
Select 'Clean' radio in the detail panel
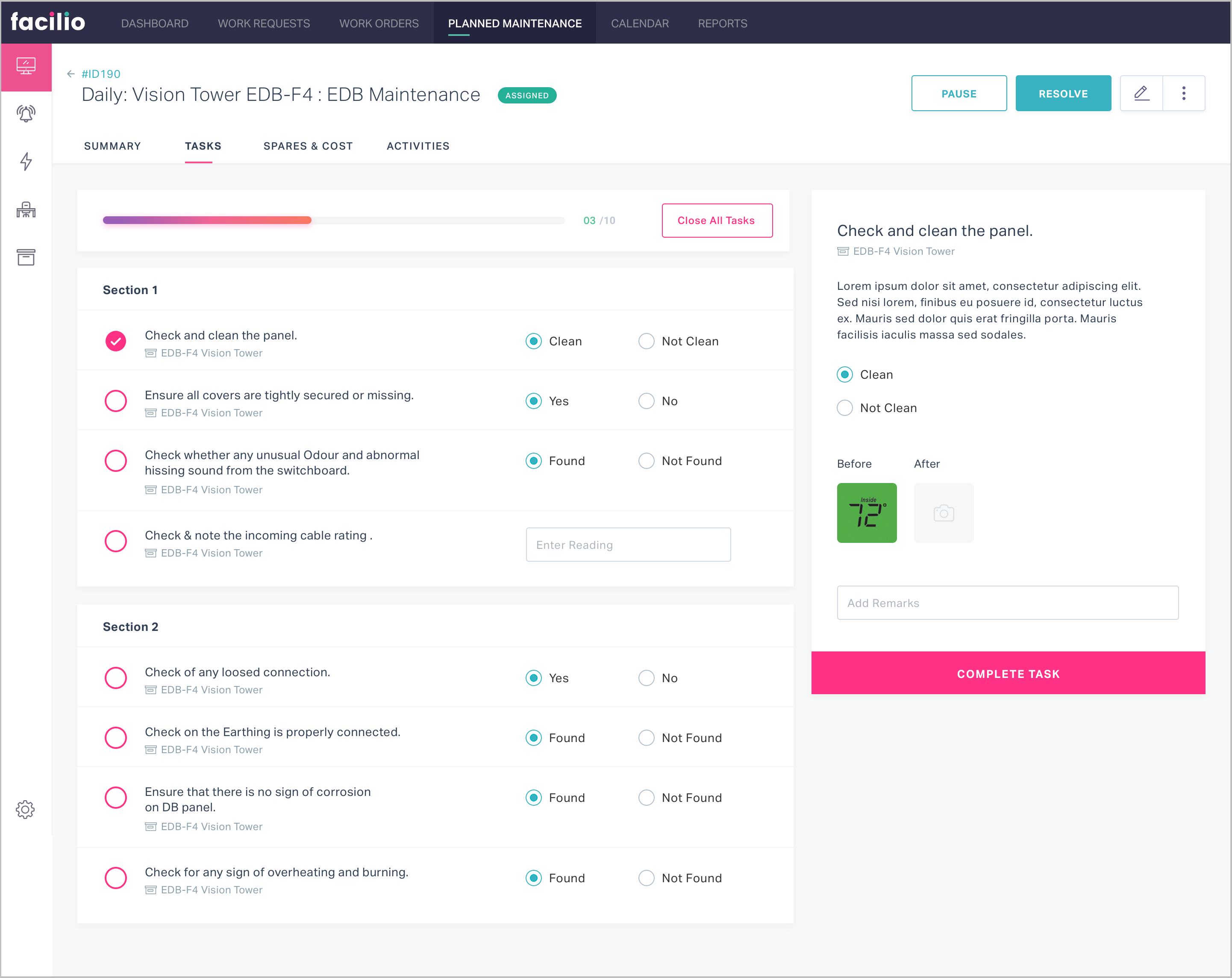tap(844, 374)
